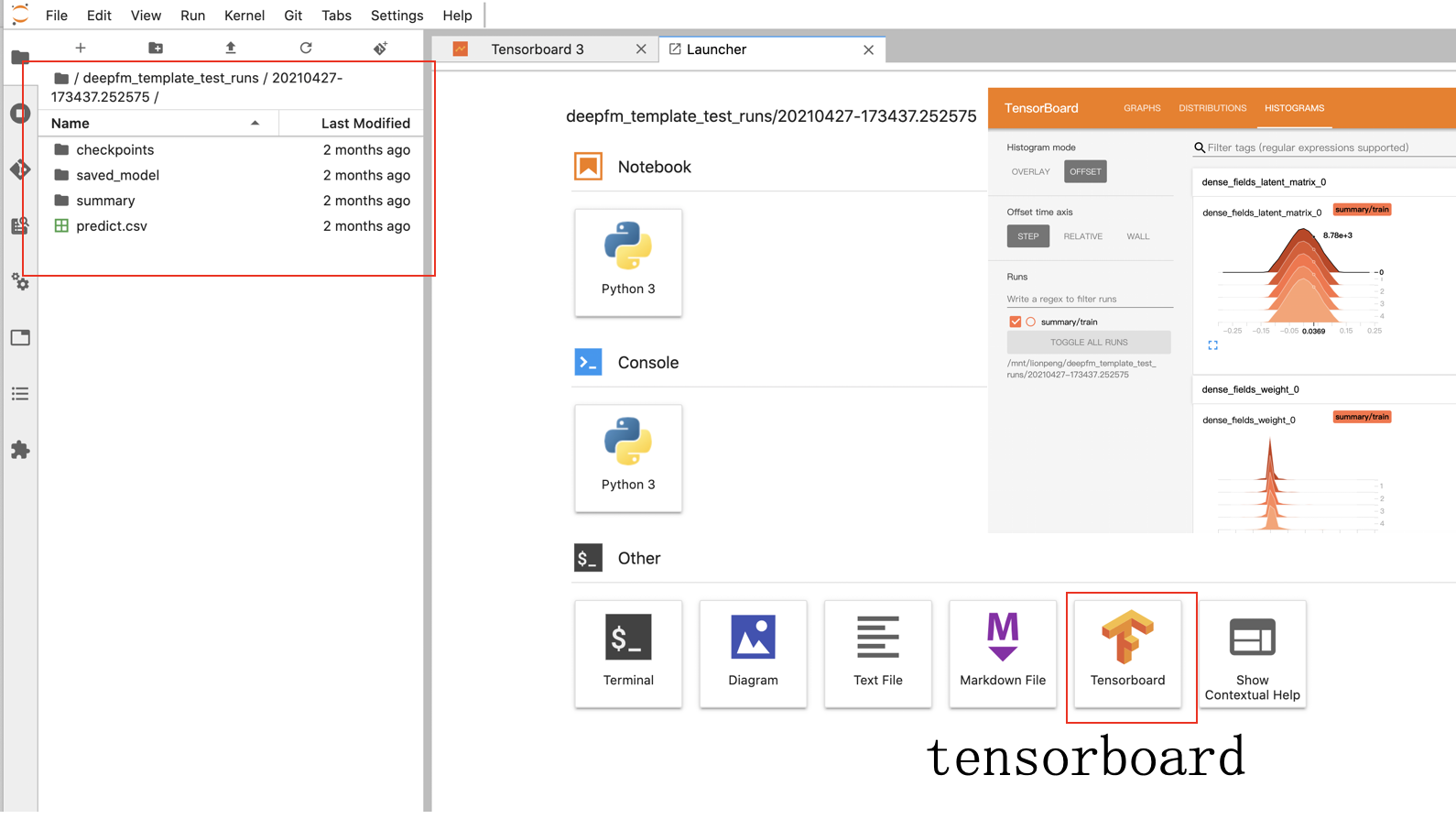Switch to the Tensorboard 3 tab
This screenshot has width=1456, height=819.
(x=546, y=49)
